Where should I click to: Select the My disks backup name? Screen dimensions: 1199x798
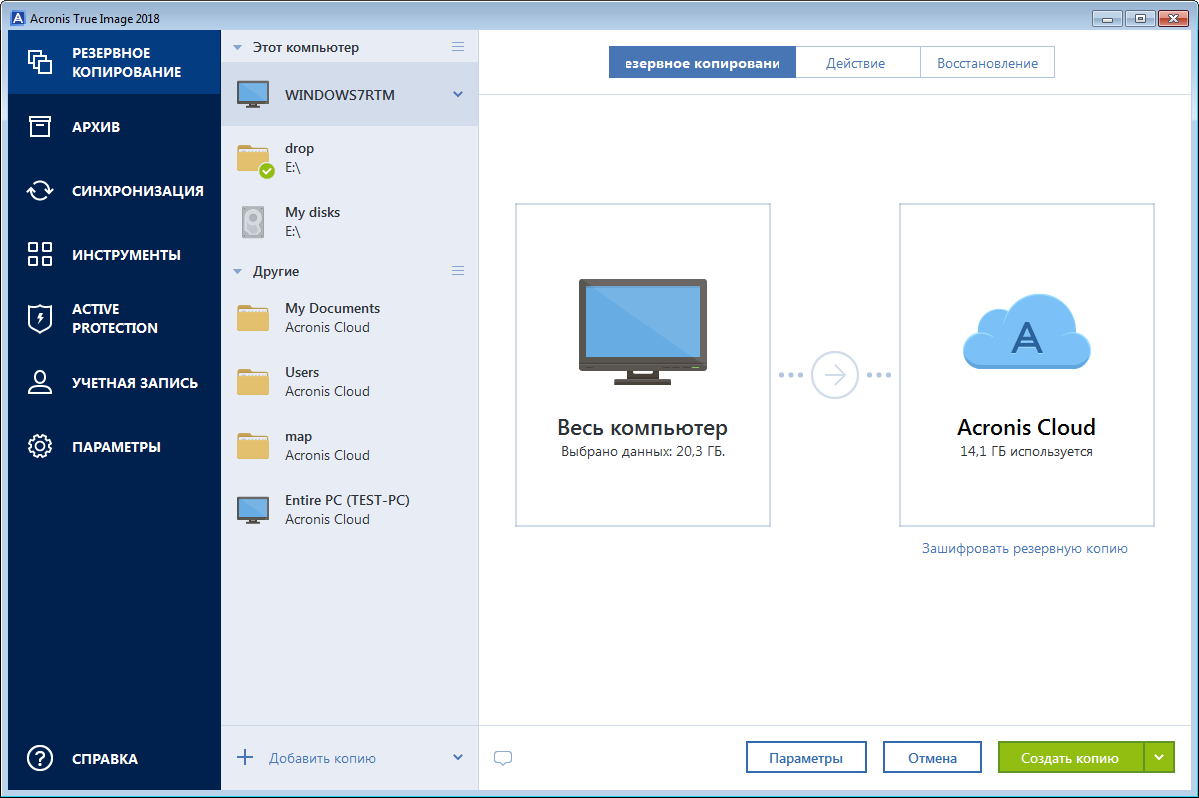click(312, 212)
